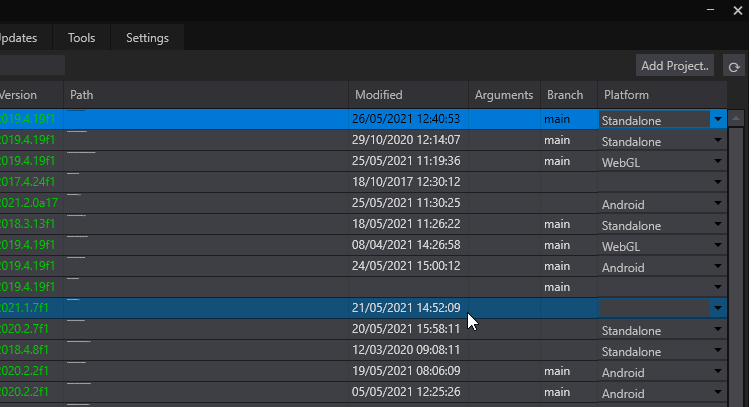Click the refresh projects icon button

tap(734, 66)
